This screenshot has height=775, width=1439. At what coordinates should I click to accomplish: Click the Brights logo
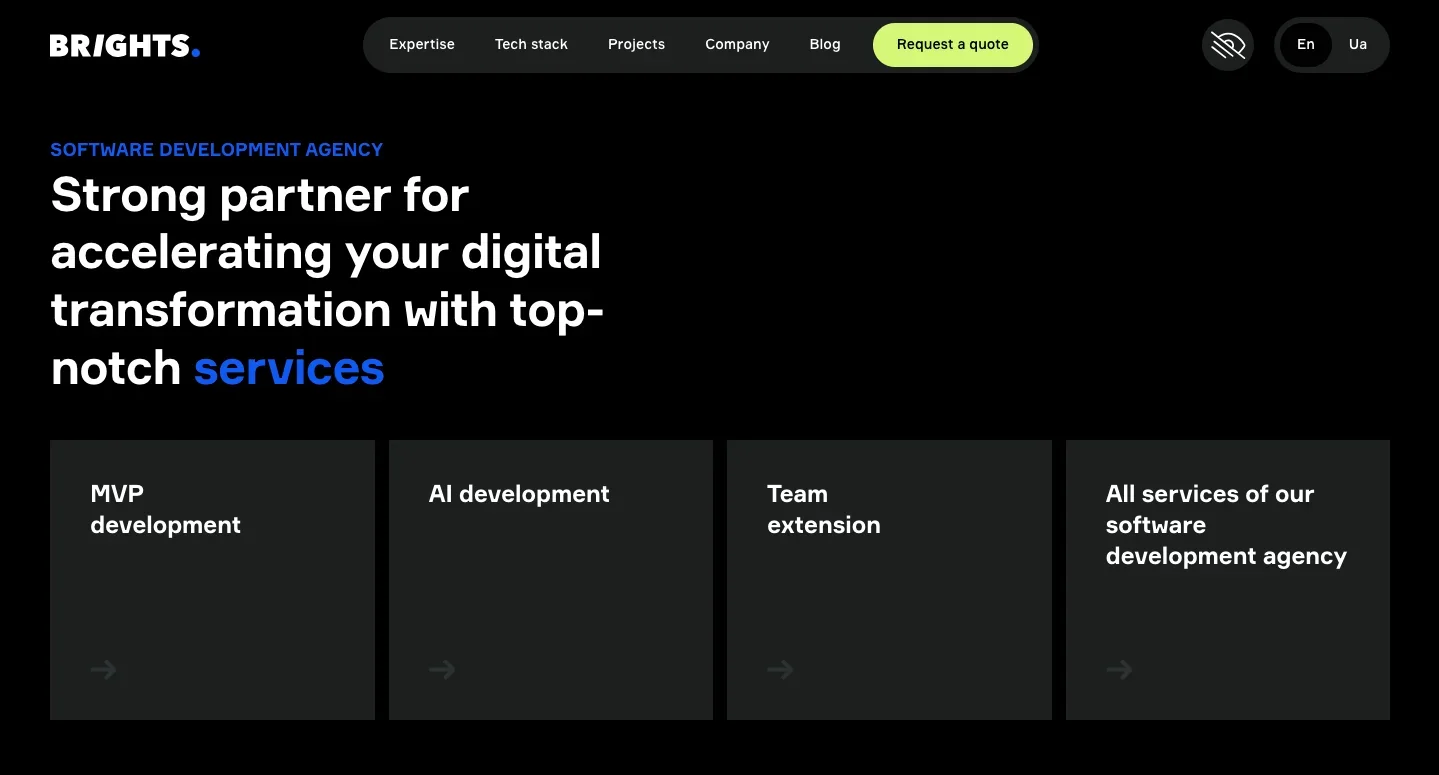click(x=125, y=46)
